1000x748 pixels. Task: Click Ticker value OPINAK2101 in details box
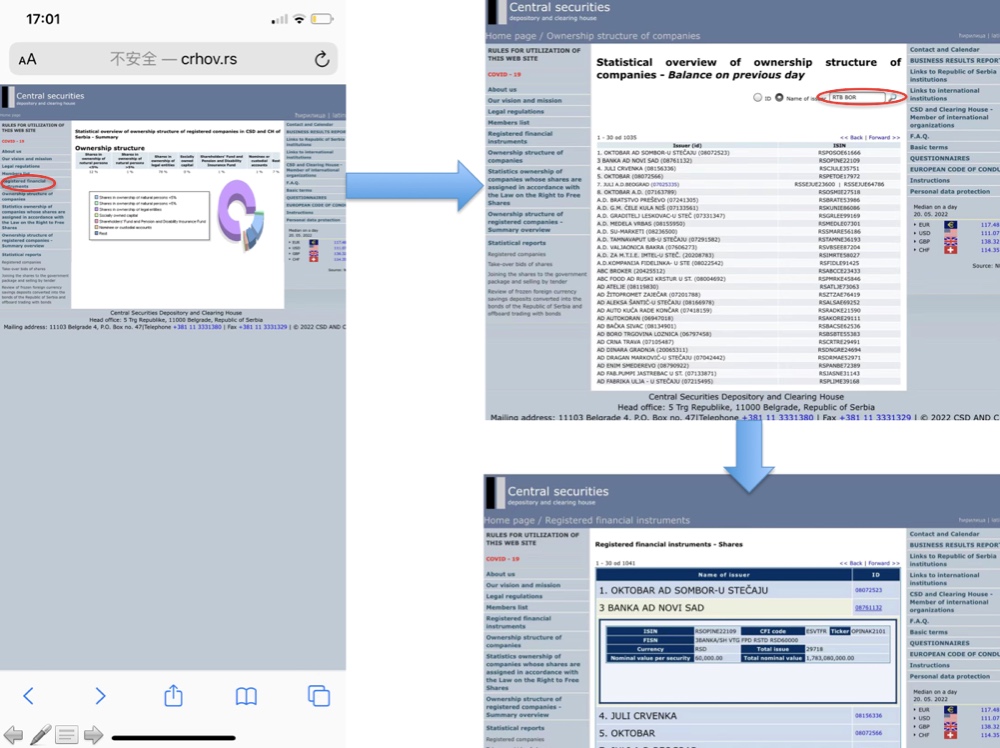click(870, 631)
